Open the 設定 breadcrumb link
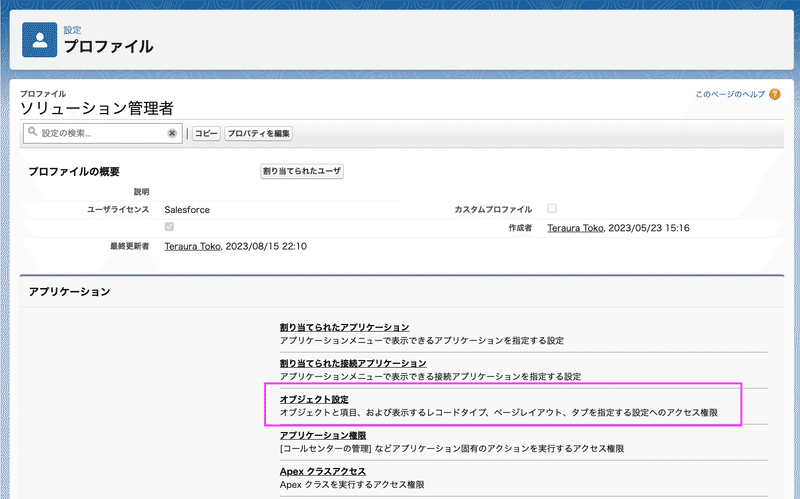 click(x=72, y=30)
